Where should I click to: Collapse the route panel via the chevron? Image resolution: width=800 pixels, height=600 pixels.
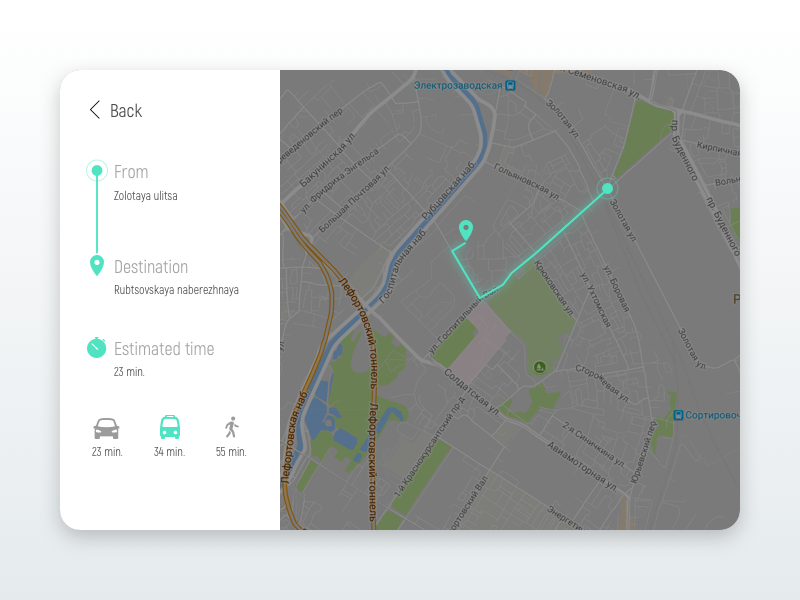[x=94, y=110]
